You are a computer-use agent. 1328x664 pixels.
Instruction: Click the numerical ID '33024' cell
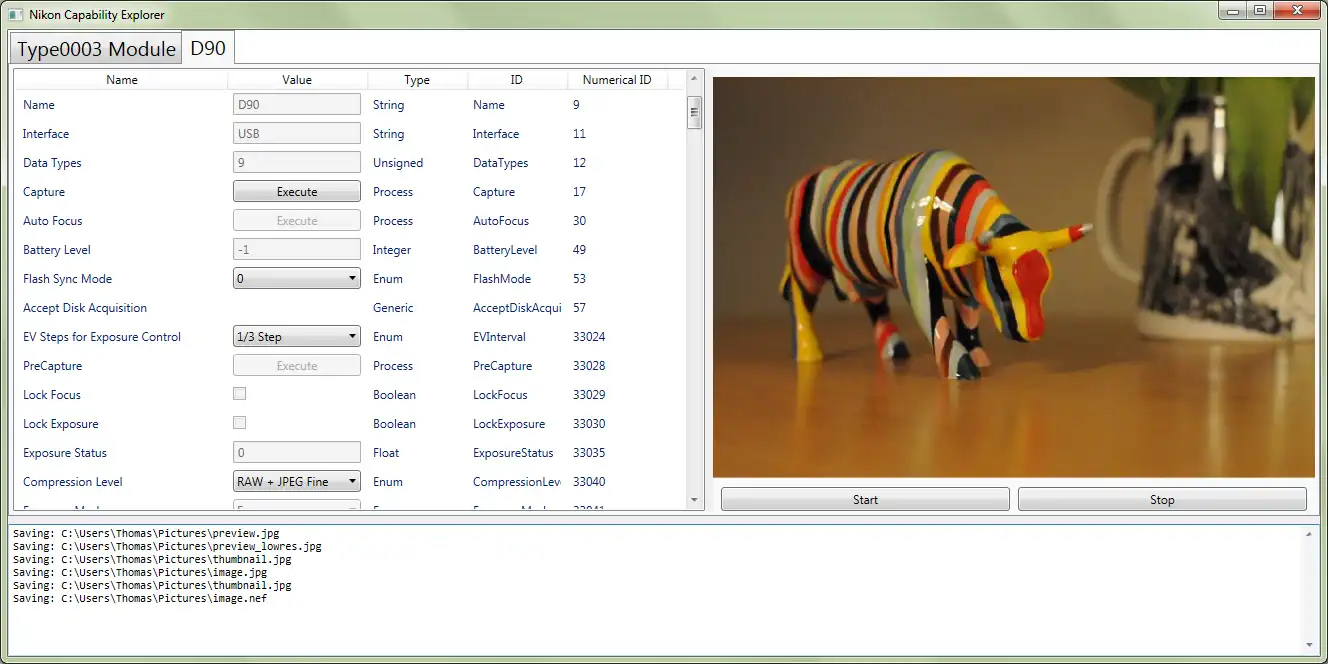pyautogui.click(x=589, y=336)
